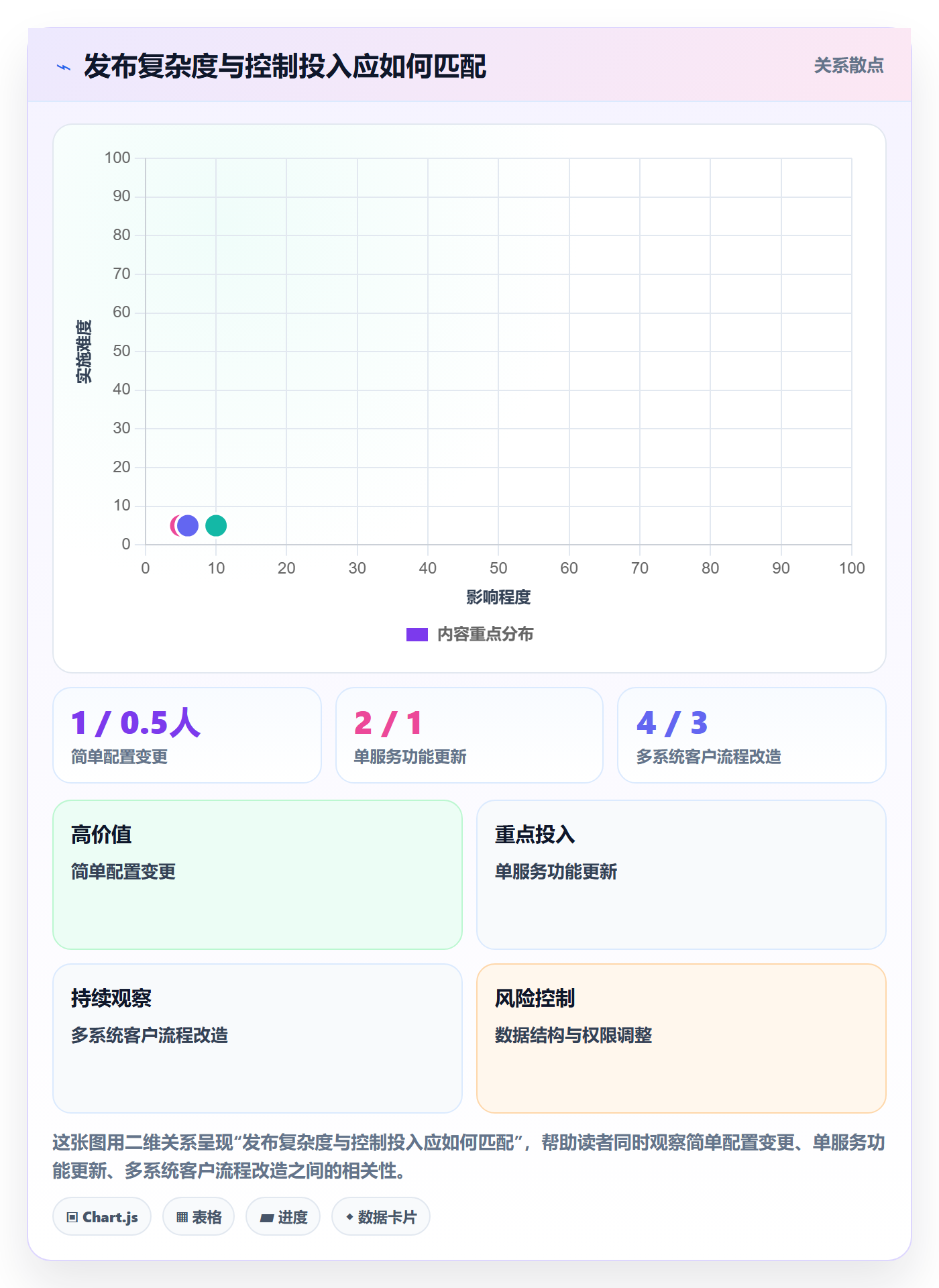This screenshot has width=939, height=1288.
Task: Click the blue 4 / 3 stat value
Action: [672, 723]
